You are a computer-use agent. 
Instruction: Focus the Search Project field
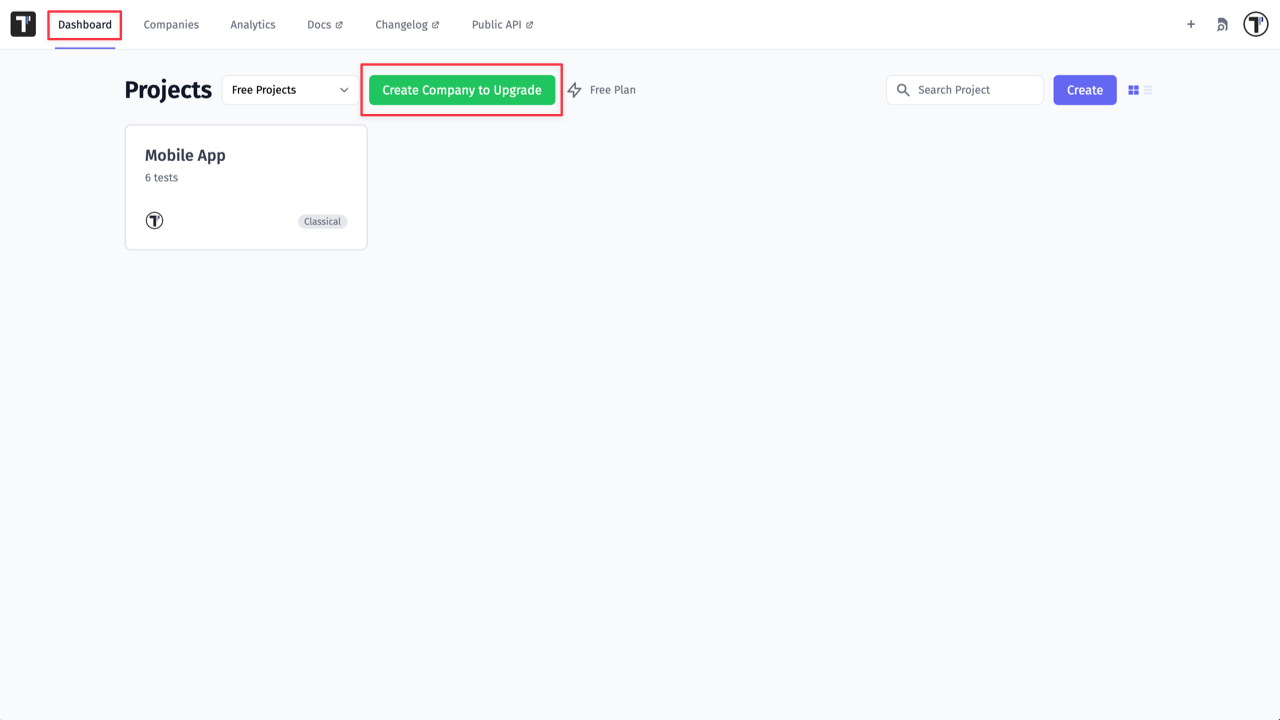965,90
